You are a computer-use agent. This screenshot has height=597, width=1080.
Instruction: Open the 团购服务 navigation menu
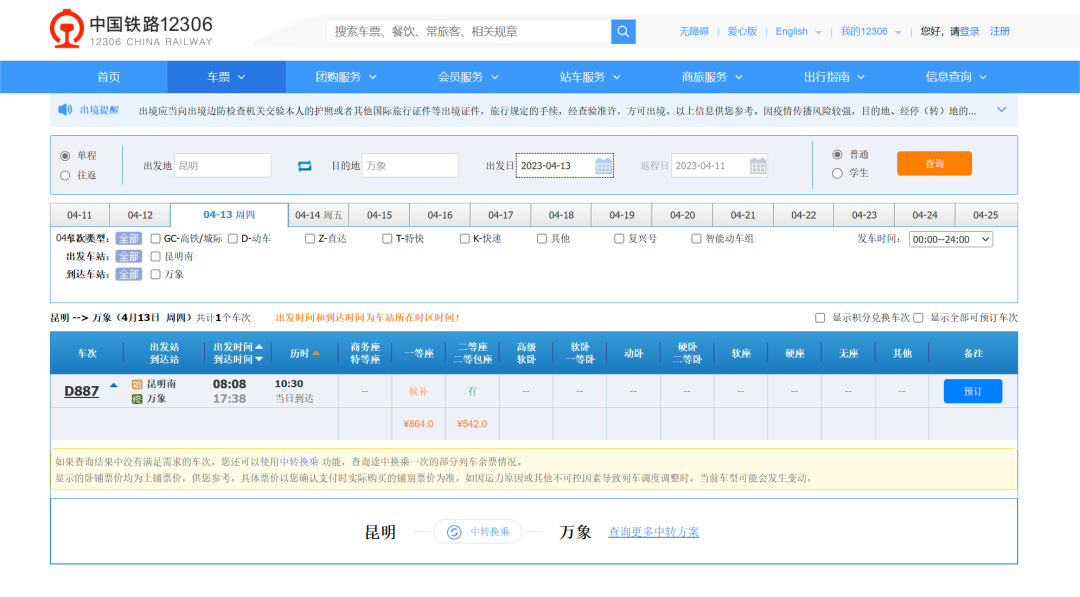tap(346, 77)
